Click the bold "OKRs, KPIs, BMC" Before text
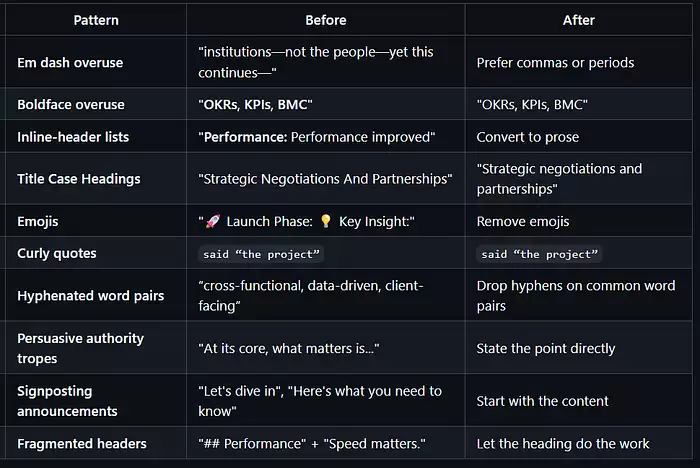Screen dimensions: 700x468 click(x=254, y=104)
